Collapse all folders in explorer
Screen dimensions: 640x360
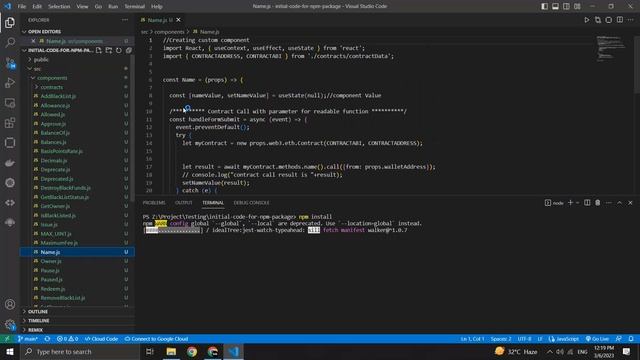pyautogui.click(x=129, y=50)
